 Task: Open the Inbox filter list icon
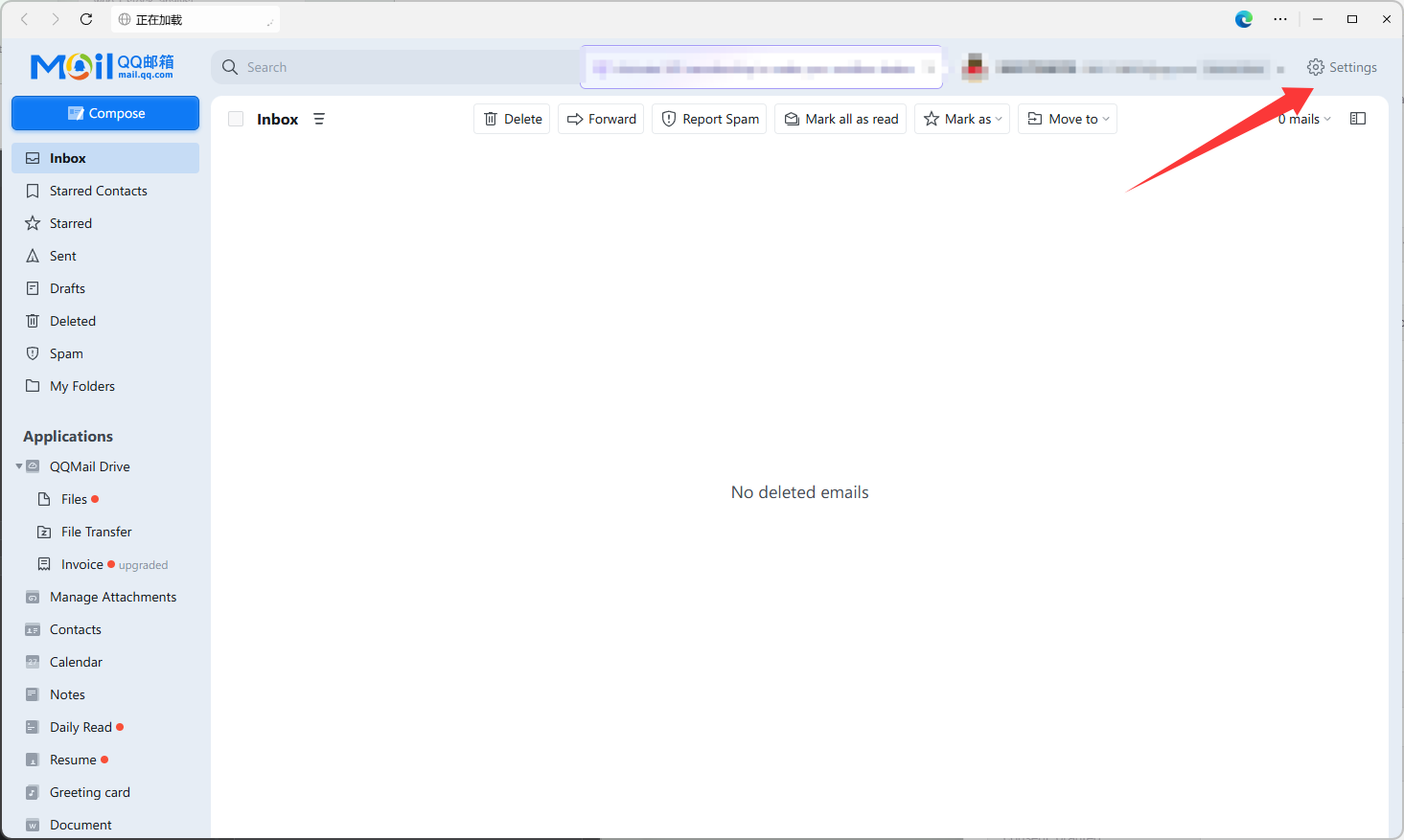pyautogui.click(x=319, y=119)
